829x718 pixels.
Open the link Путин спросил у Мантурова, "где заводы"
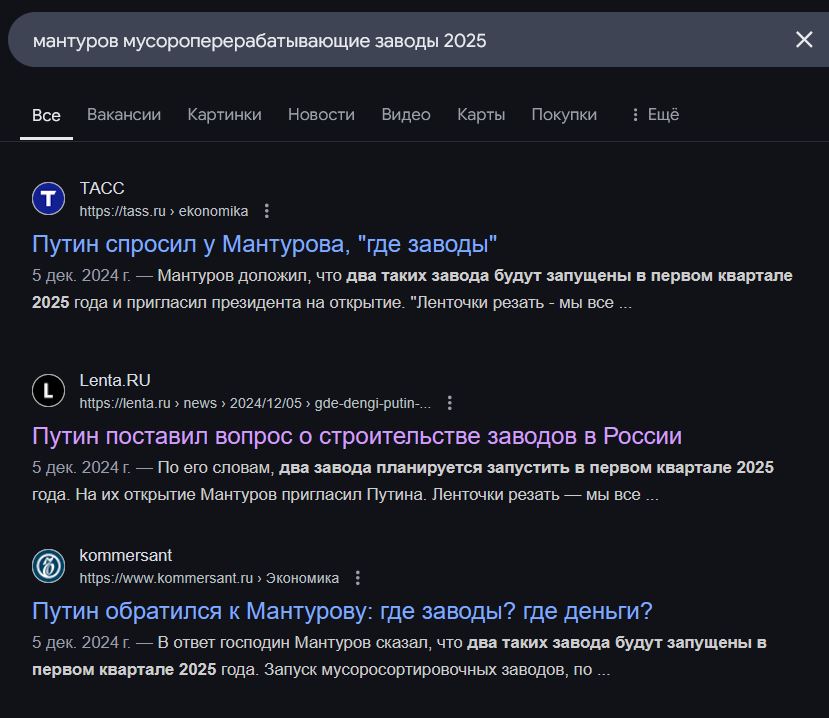pyautogui.click(x=264, y=244)
